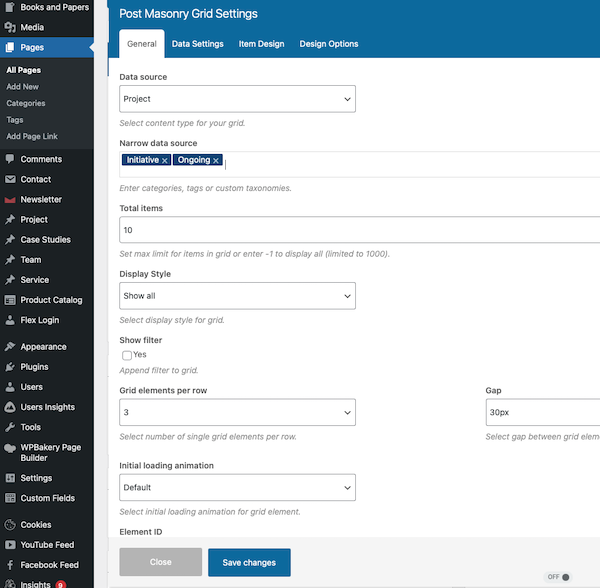The height and width of the screenshot is (588, 600).
Task: Open Grid elements per row dropdown
Action: [237, 412]
